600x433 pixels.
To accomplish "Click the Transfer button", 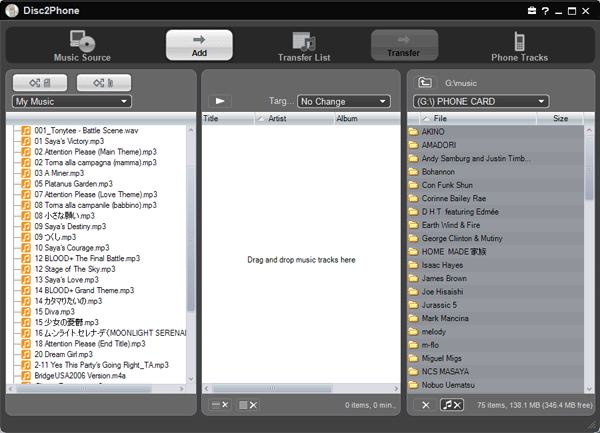I will [x=404, y=46].
